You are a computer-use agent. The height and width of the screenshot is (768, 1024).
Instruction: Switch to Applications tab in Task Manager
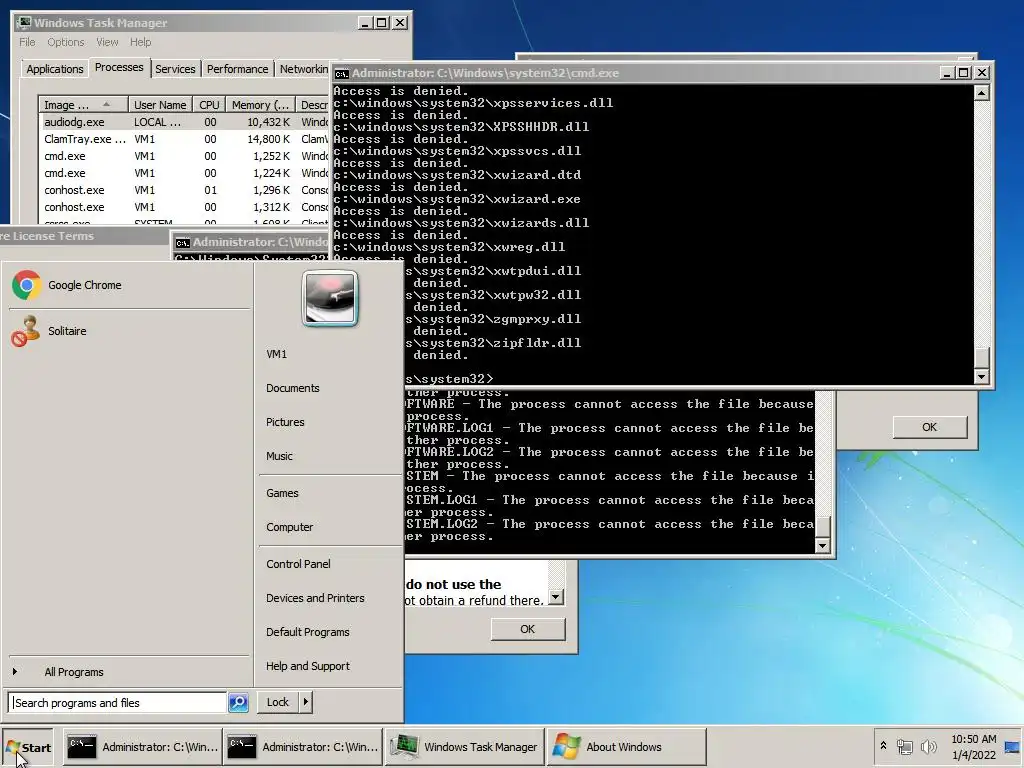click(55, 69)
